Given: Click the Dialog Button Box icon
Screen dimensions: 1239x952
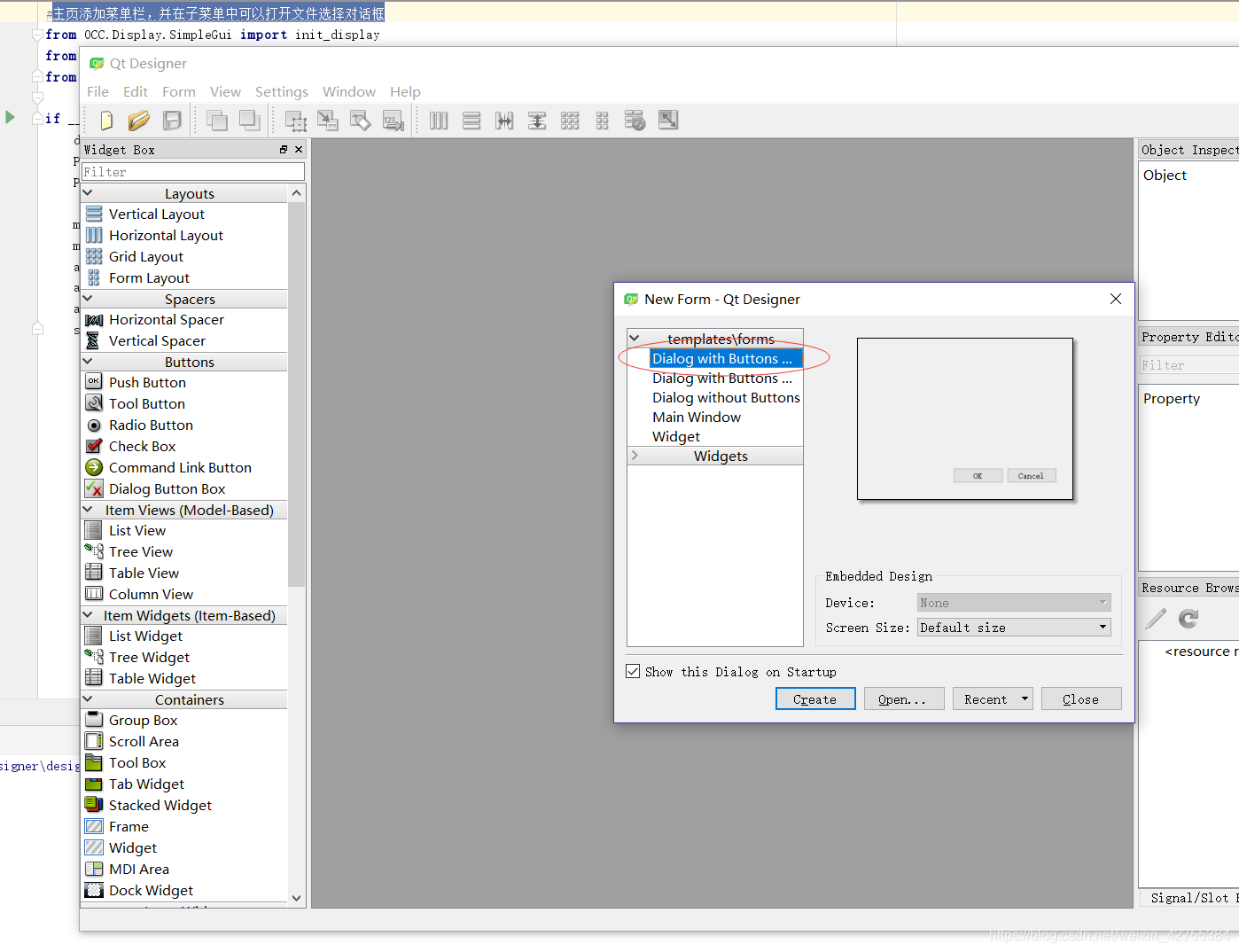Looking at the screenshot, I should click(x=94, y=488).
